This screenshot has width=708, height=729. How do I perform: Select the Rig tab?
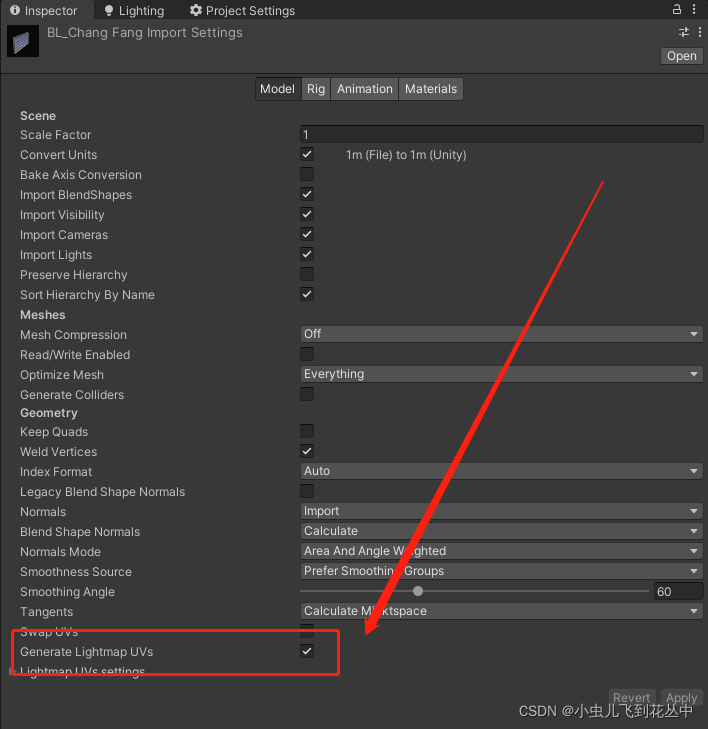point(316,89)
